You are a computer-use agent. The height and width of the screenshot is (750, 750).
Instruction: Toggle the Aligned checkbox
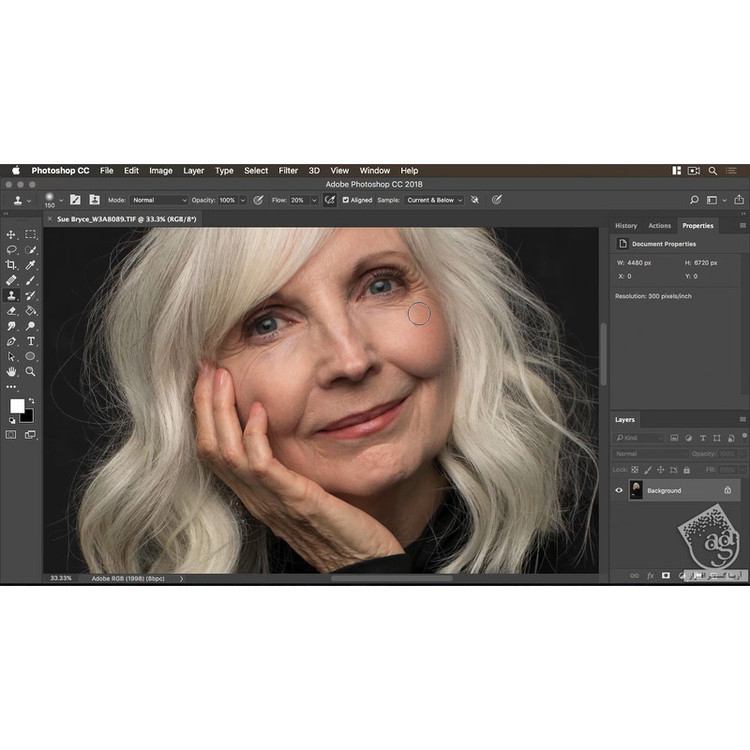click(x=346, y=200)
